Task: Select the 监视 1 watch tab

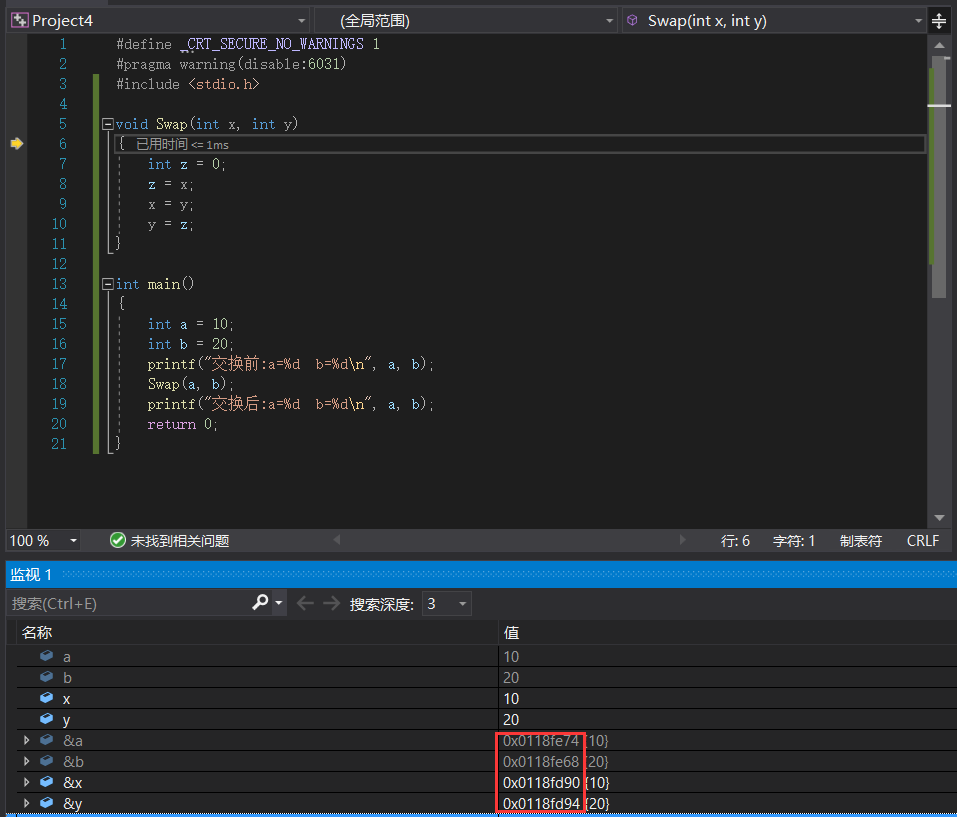Action: pos(31,574)
